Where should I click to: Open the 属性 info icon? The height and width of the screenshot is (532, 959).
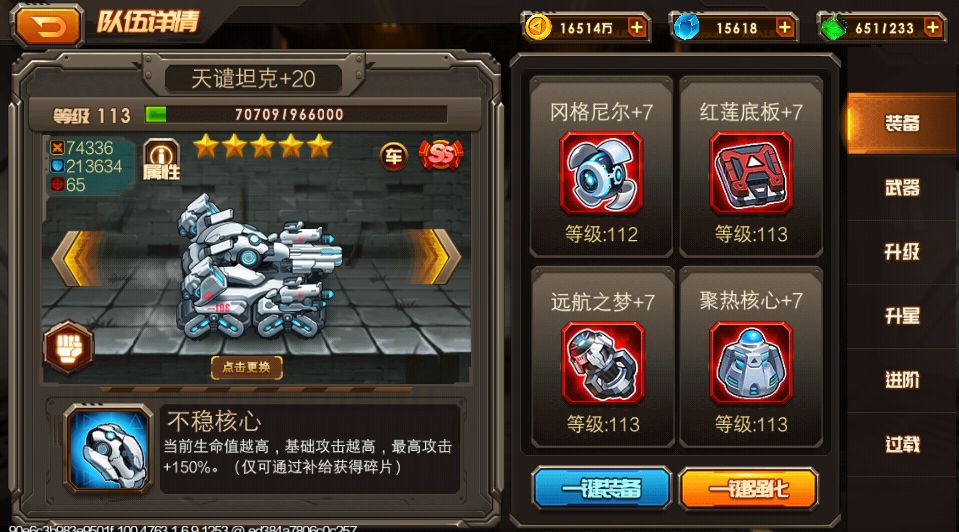pyautogui.click(x=161, y=159)
